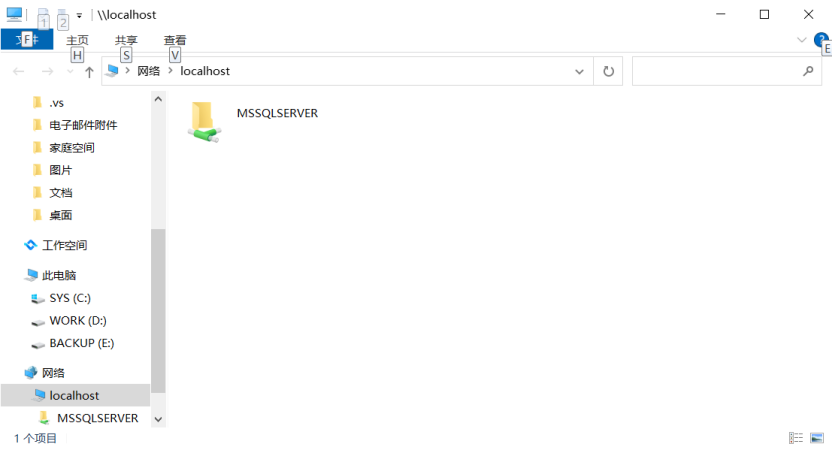Open the address bar history dropdown
832x450 pixels.
tap(579, 72)
